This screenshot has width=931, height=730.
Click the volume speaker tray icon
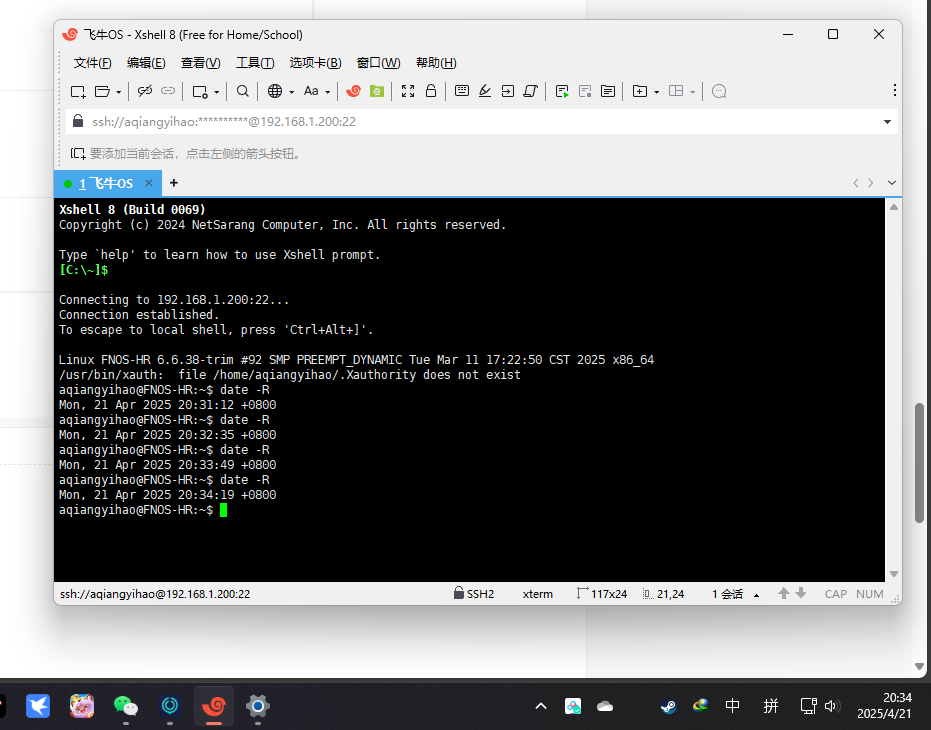click(832, 706)
